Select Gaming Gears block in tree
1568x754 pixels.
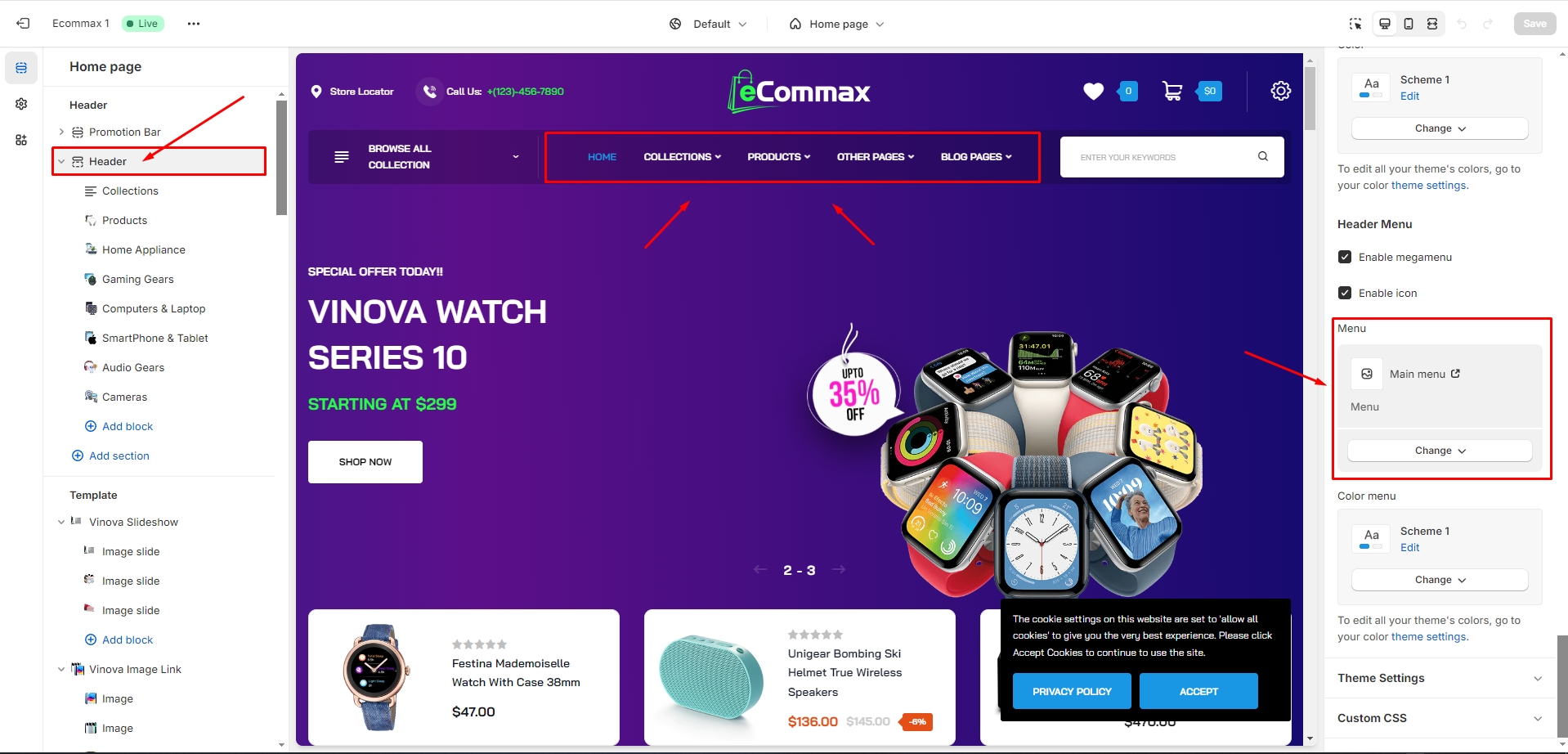click(137, 279)
